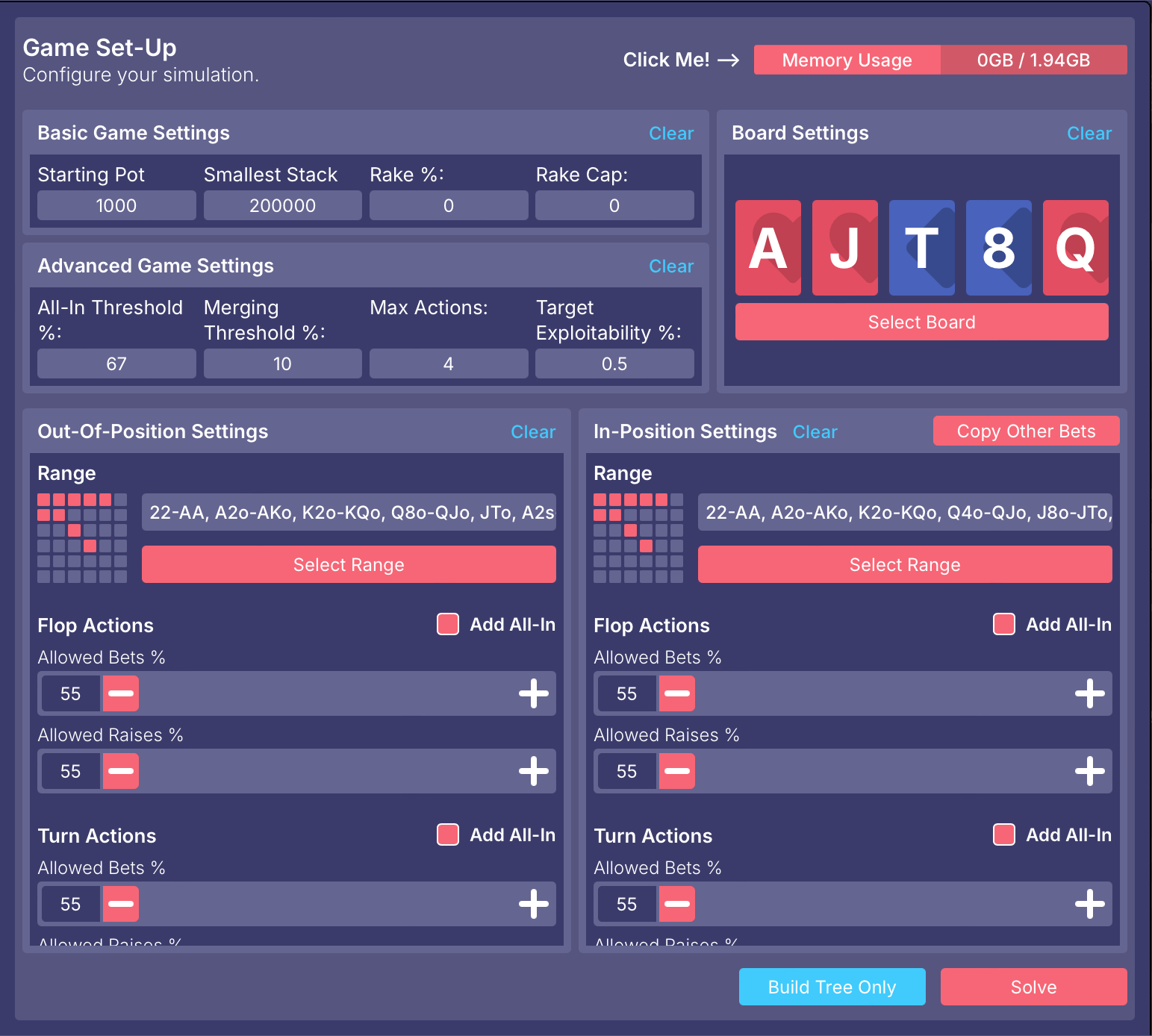Click the Memory Usage button

point(847,60)
